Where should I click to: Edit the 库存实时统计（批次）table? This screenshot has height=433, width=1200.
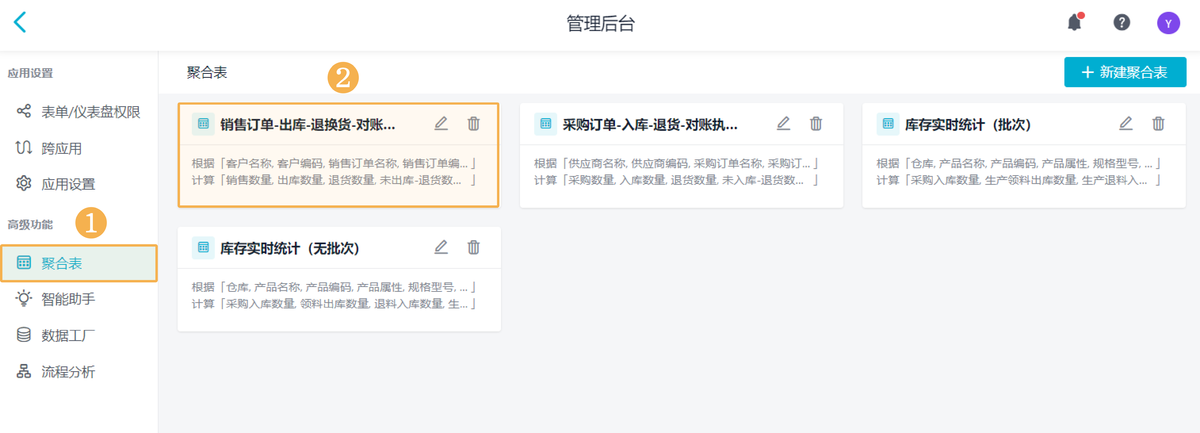tap(1125, 124)
